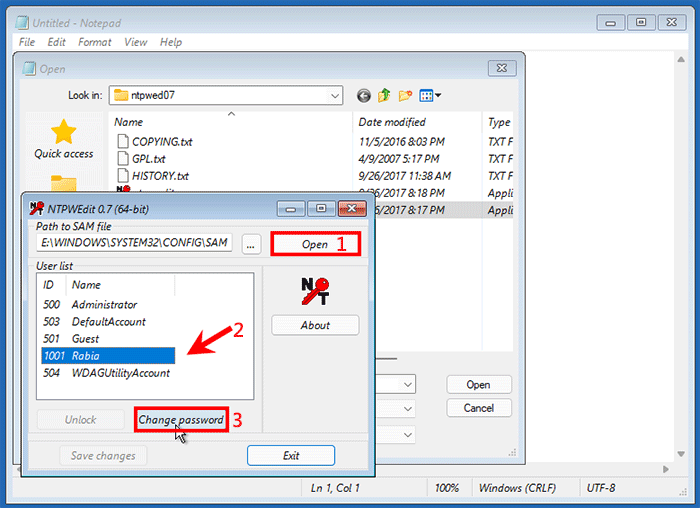Image resolution: width=700 pixels, height=508 pixels.
Task: Click Change password button
Action: pyautogui.click(x=181, y=420)
